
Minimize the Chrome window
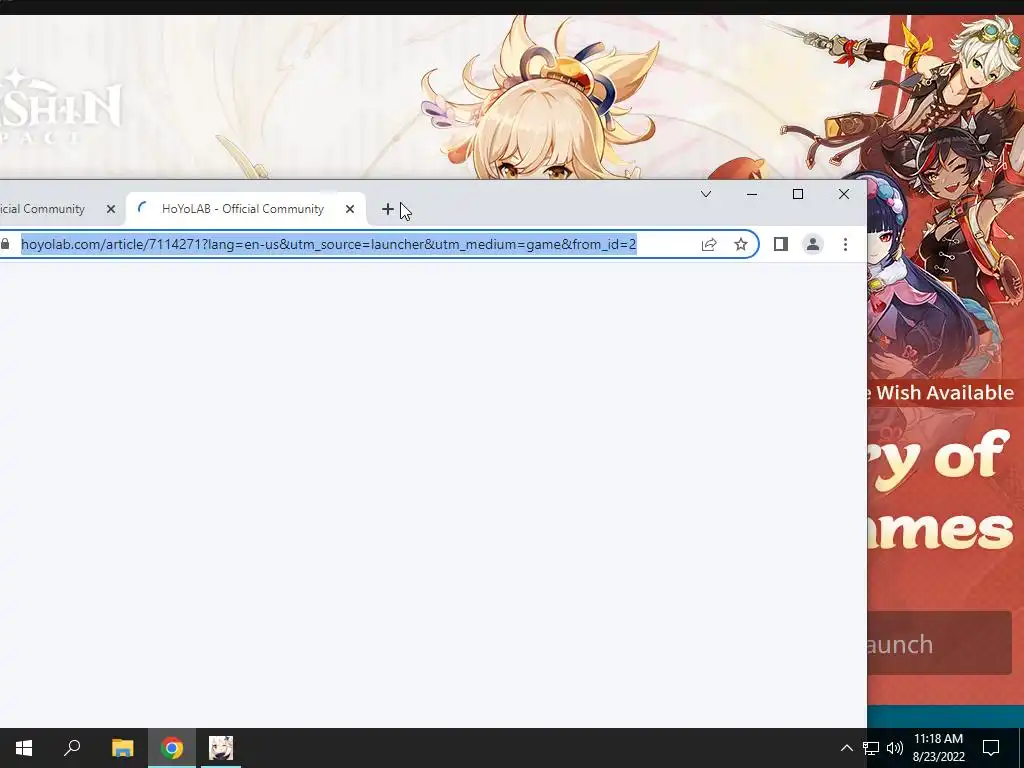pyautogui.click(x=752, y=194)
